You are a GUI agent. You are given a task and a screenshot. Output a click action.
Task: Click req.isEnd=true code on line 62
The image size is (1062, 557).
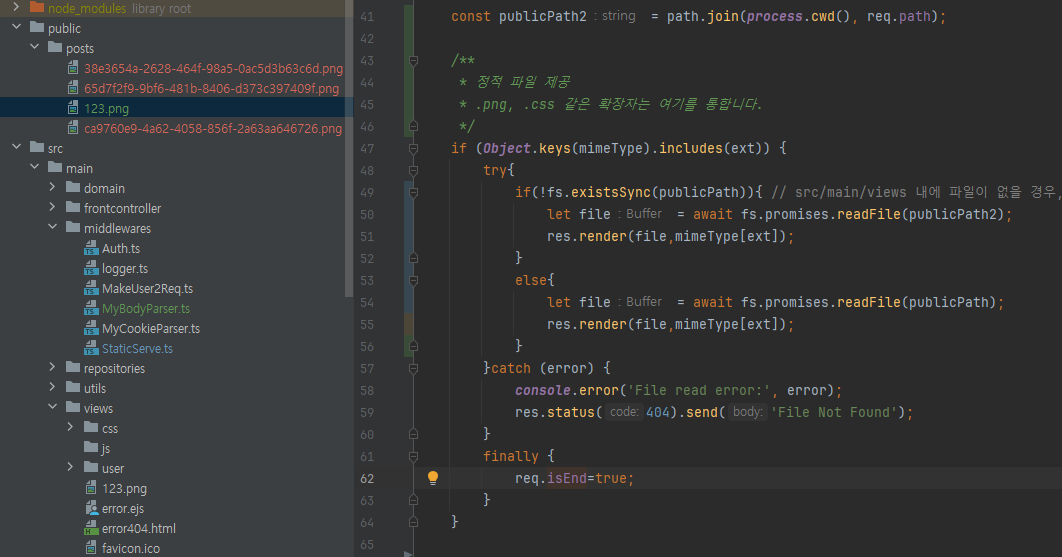tap(574, 478)
